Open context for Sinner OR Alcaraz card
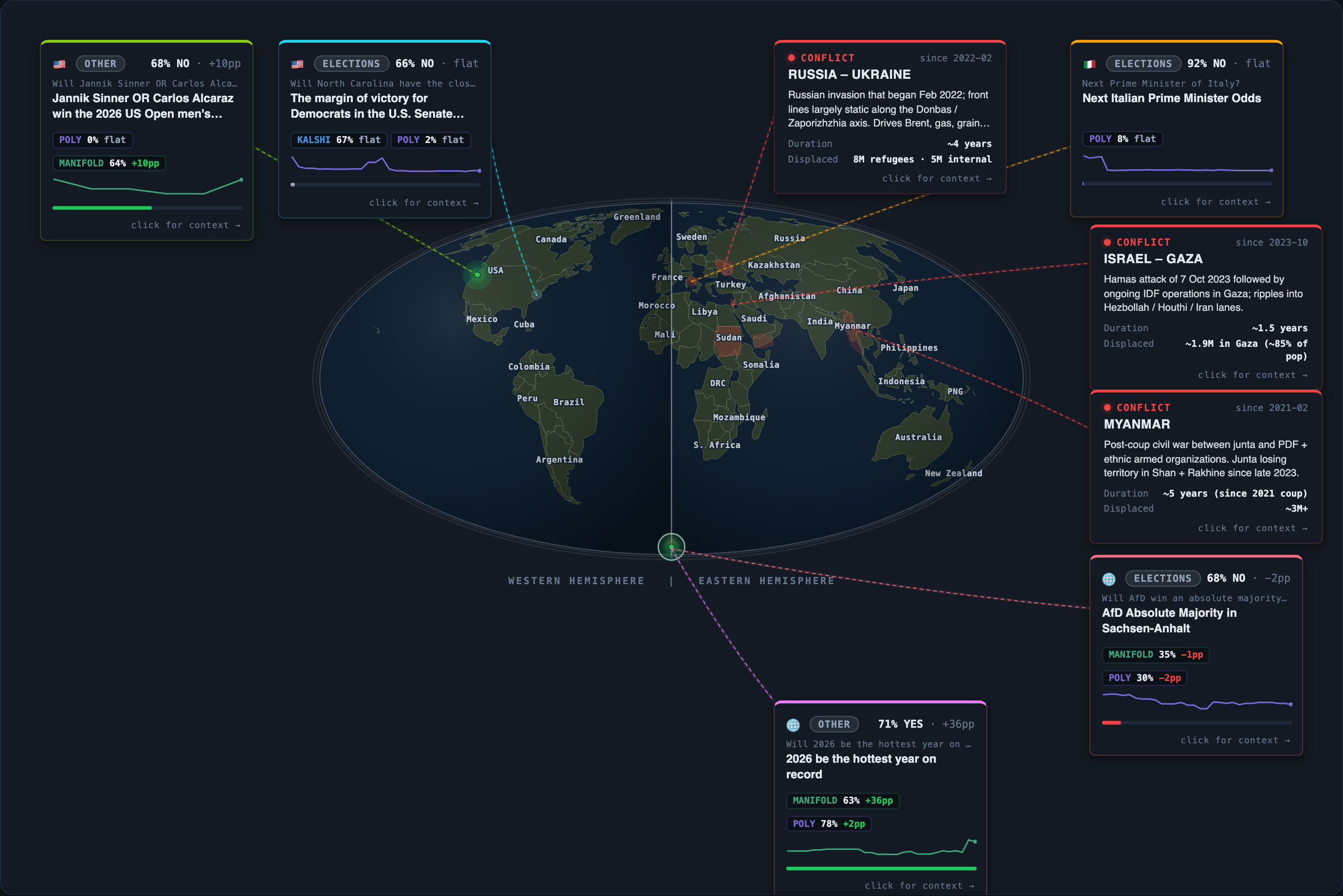Viewport: 1343px width, 896px height. point(186,225)
